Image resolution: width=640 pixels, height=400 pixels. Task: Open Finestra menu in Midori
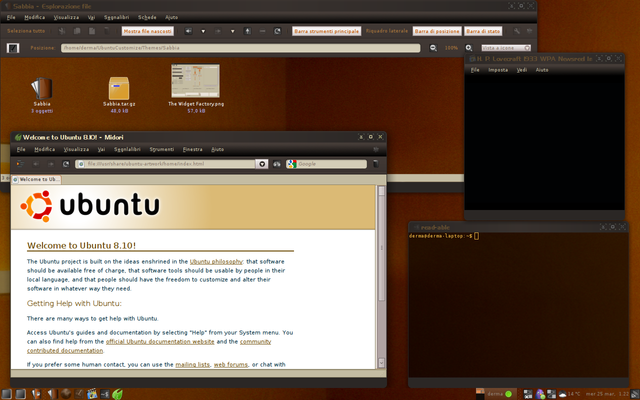(192, 149)
